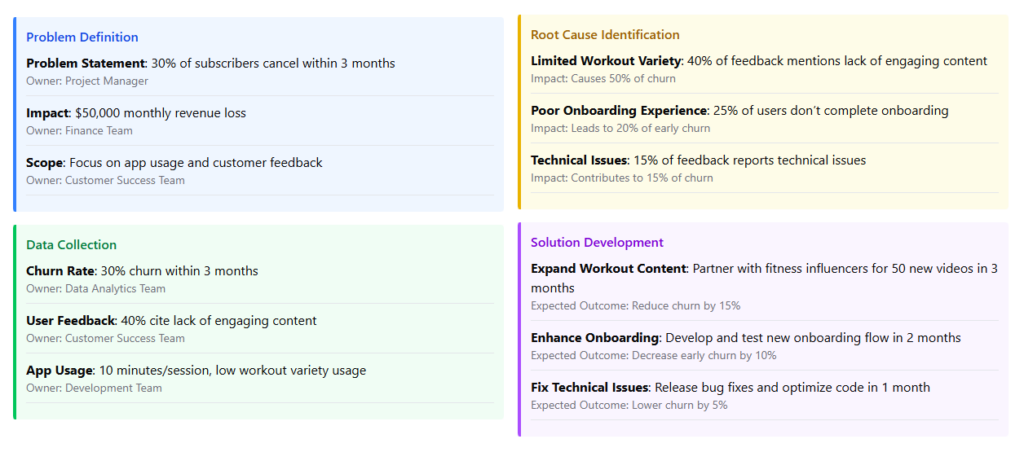
Task: Select the Poor Onboarding Experience item
Action: click(619, 110)
